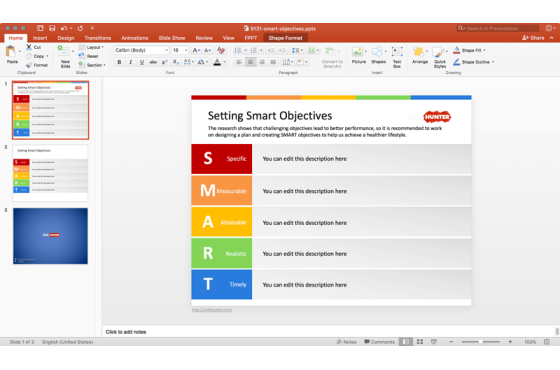Switch to slide sorter view icon
The width and height of the screenshot is (560, 370).
tap(420, 342)
